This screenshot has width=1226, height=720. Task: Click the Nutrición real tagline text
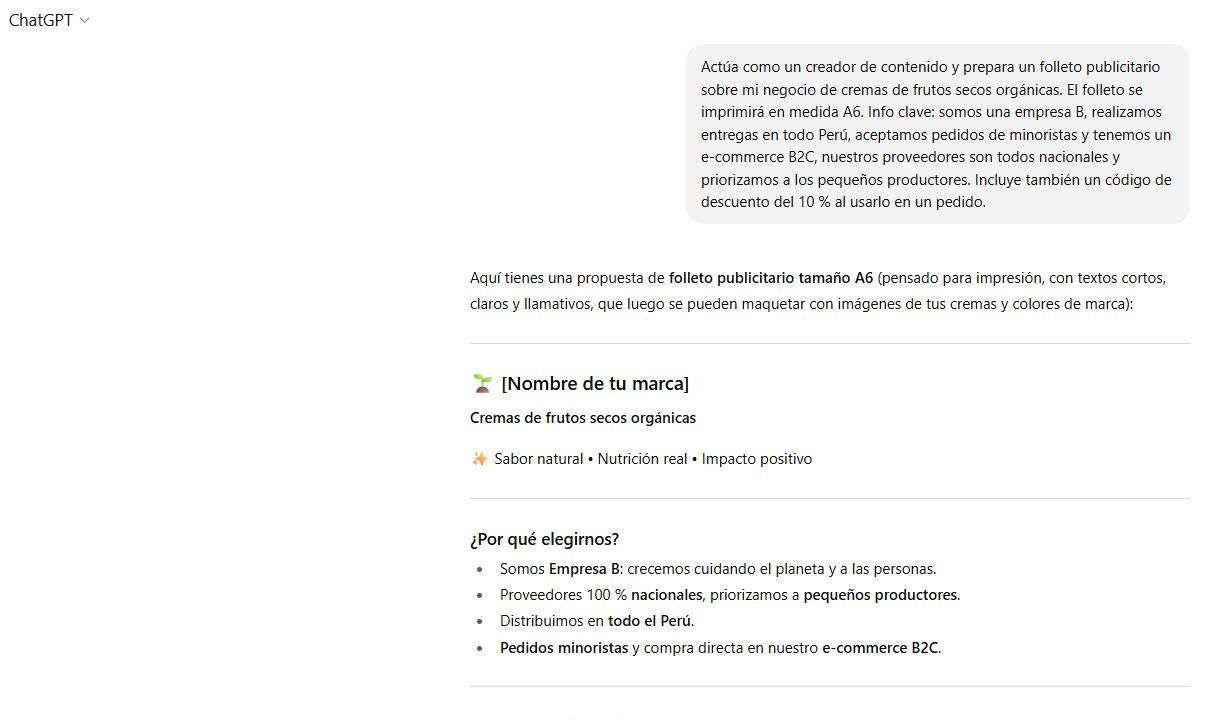[643, 459]
